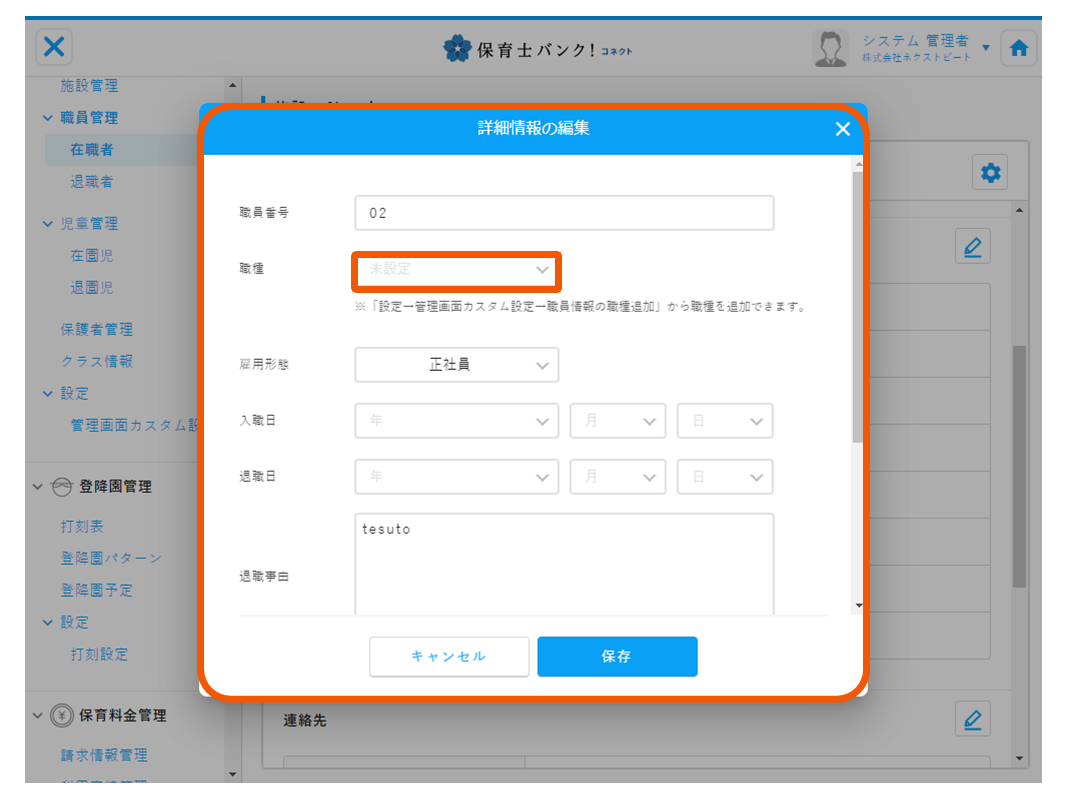Click the gear settings icon
Image resolution: width=1067 pixels, height=800 pixels.
pyautogui.click(x=990, y=173)
